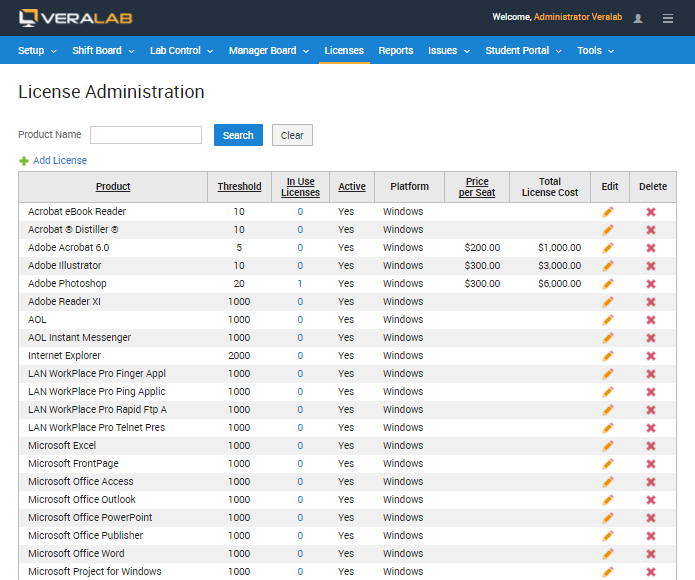Go to the Licenses tab
This screenshot has width=695, height=580.
coord(344,51)
